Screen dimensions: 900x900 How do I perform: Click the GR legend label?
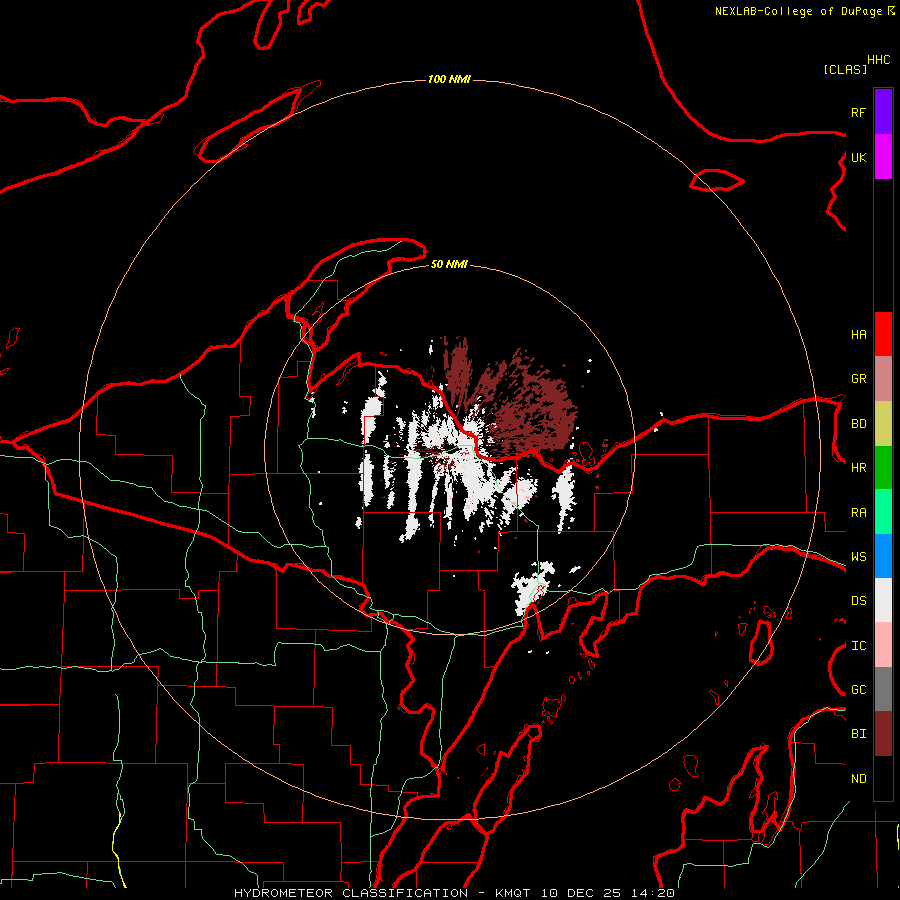click(858, 379)
